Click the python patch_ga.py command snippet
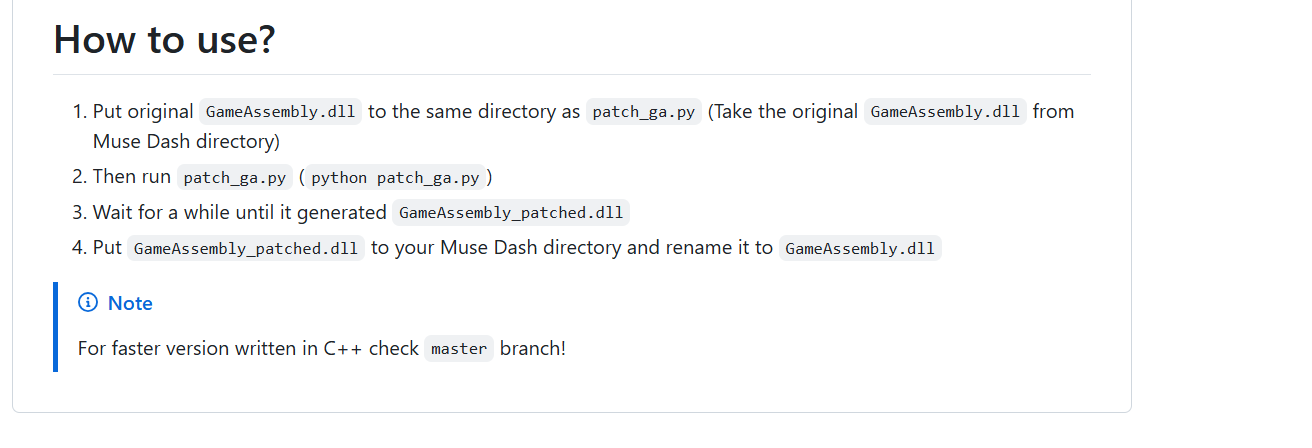 (x=395, y=178)
